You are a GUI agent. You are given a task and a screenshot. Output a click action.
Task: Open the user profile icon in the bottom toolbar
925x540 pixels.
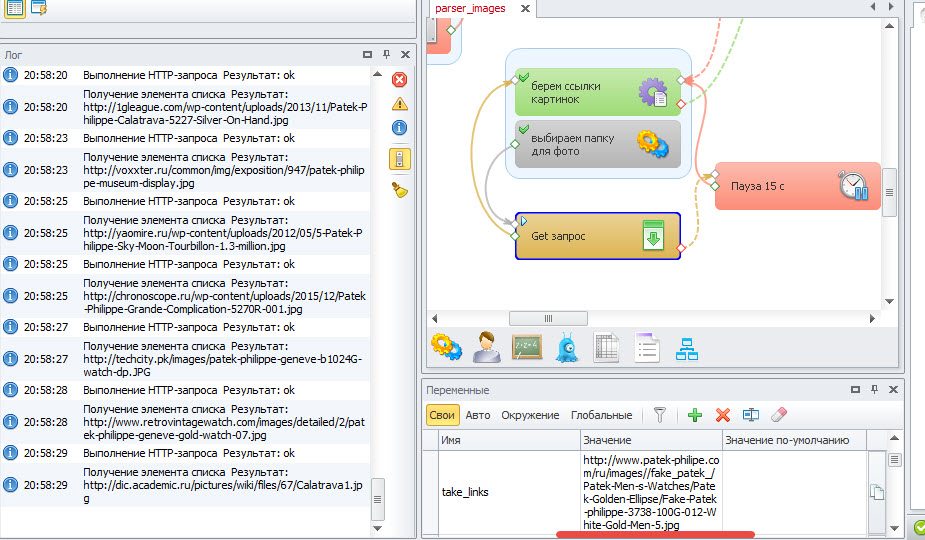tap(487, 347)
